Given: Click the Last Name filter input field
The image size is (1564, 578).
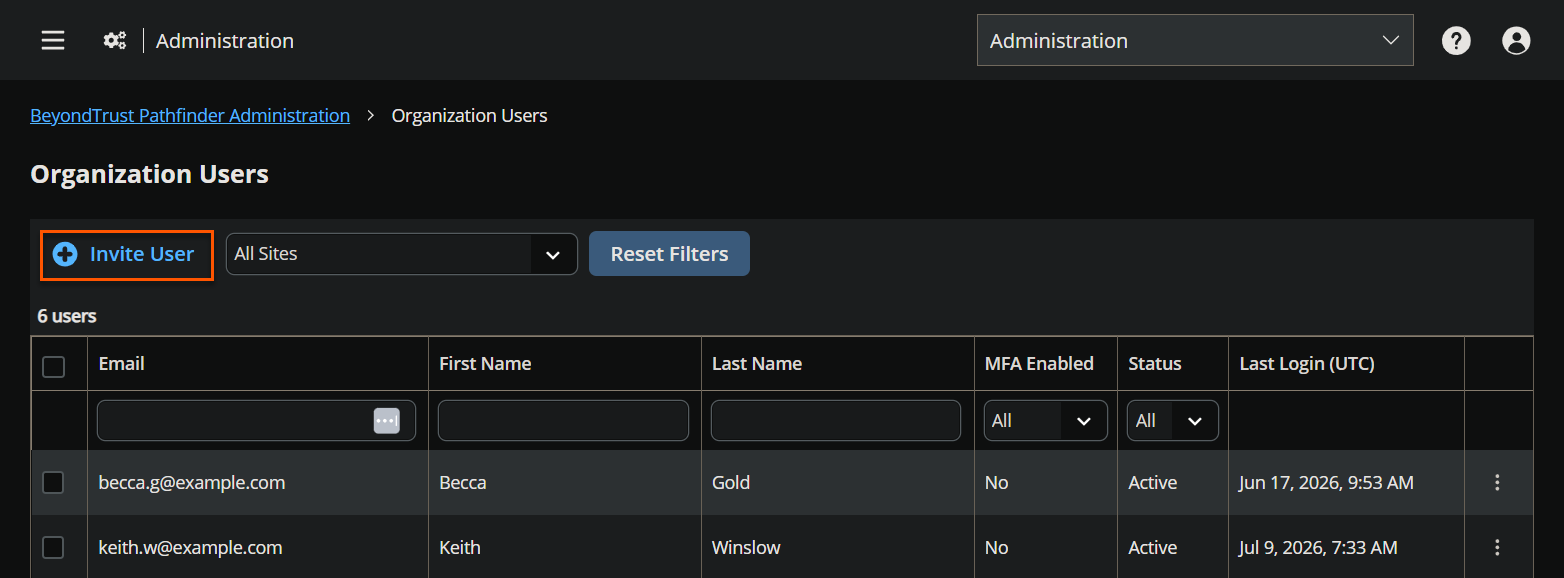Looking at the screenshot, I should pos(836,421).
